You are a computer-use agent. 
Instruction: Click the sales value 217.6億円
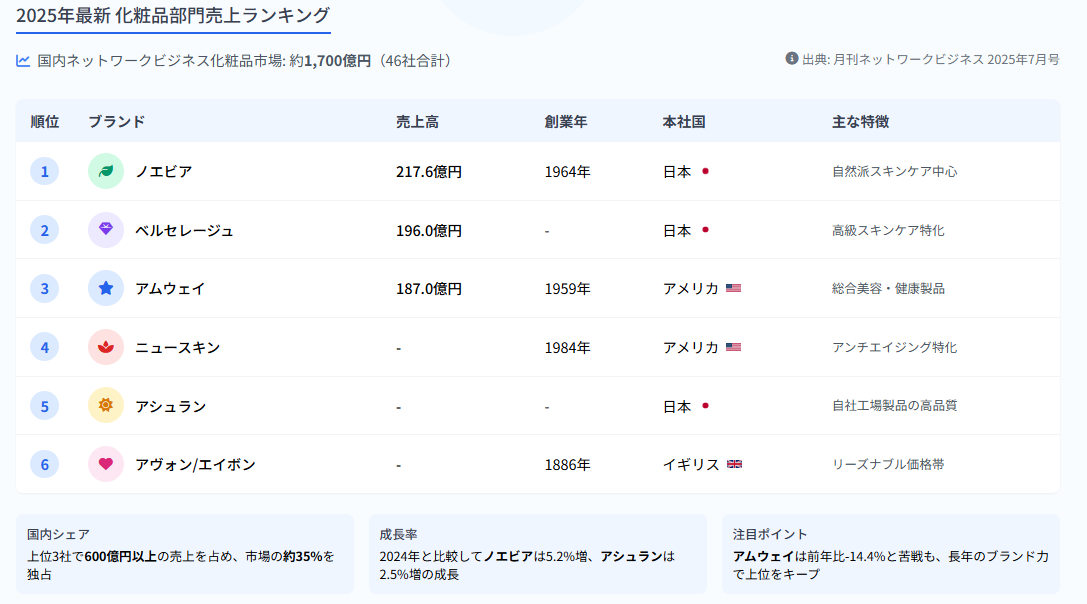(x=429, y=171)
